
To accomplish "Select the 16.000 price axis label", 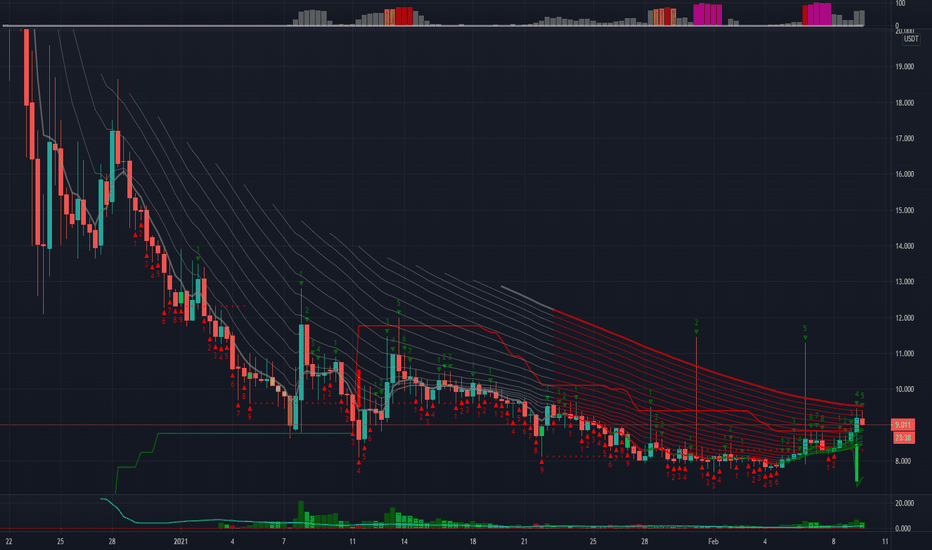I will coord(905,174).
